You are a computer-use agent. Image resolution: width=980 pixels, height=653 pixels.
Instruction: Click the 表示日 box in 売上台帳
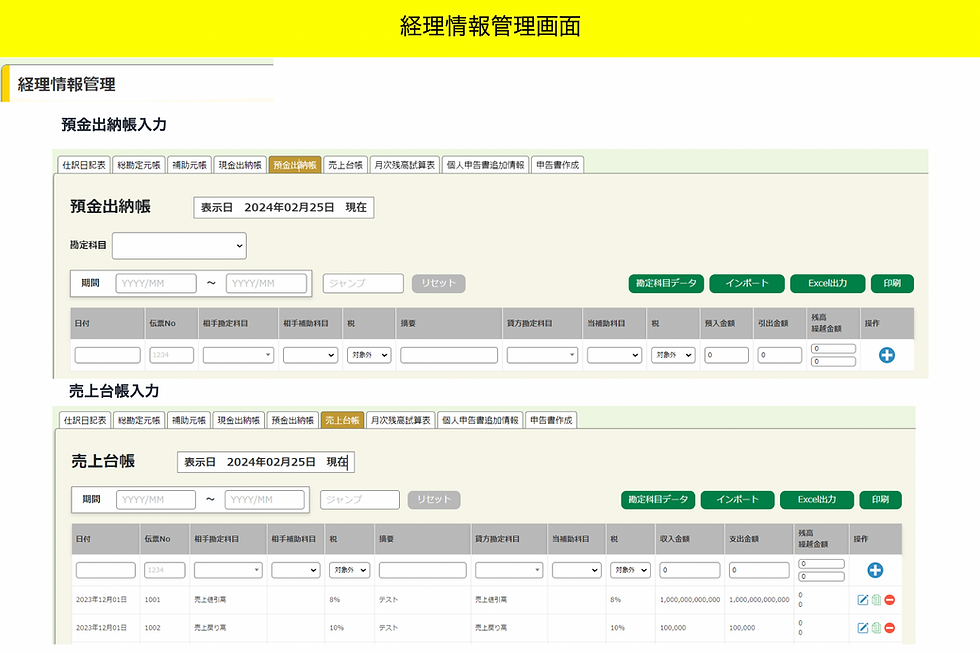coord(266,462)
